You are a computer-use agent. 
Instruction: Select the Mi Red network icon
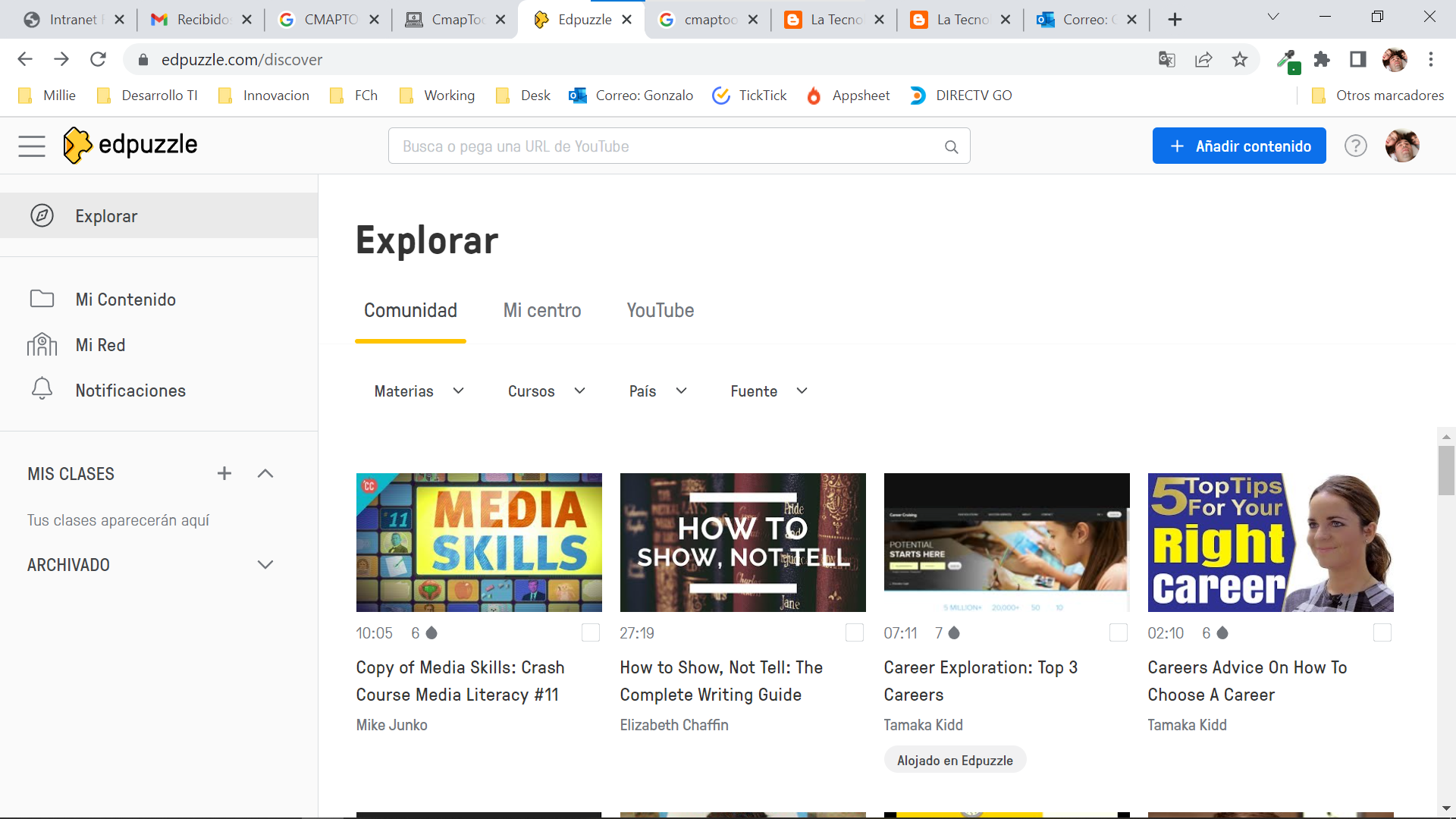click(42, 344)
